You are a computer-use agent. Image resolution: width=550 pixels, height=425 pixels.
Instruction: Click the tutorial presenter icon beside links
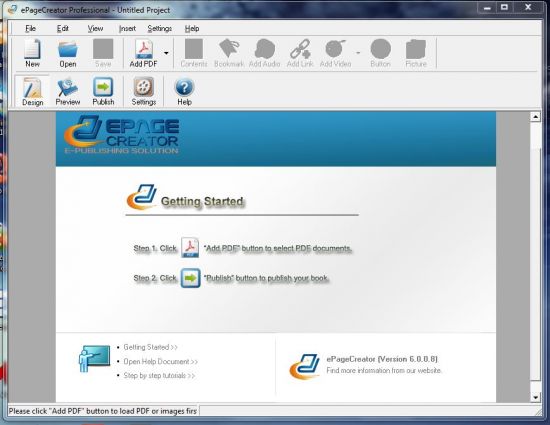point(94,358)
